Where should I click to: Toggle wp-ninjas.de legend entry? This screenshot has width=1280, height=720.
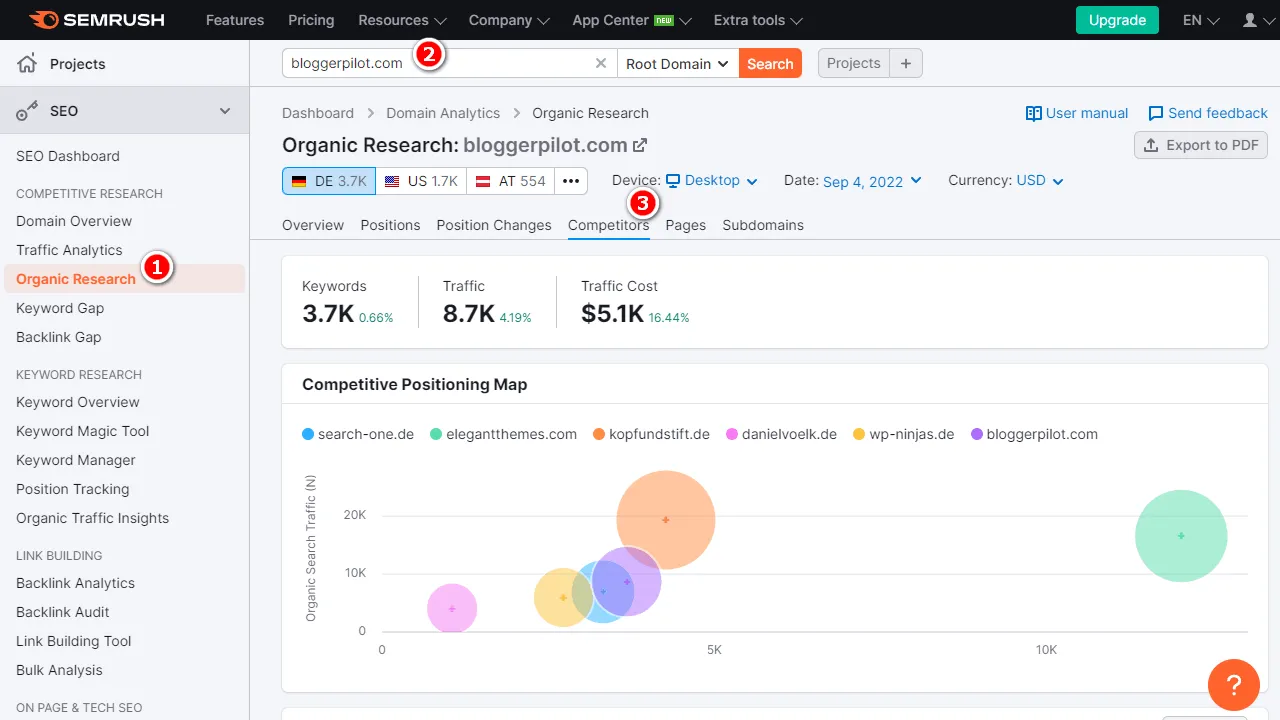tap(904, 434)
